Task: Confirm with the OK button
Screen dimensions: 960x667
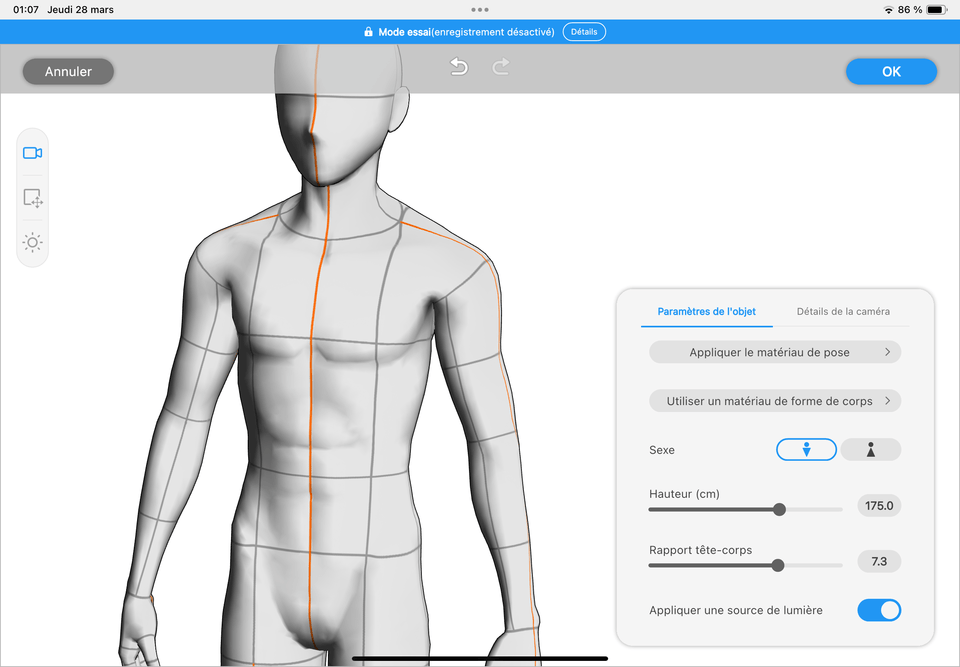Action: [x=891, y=72]
